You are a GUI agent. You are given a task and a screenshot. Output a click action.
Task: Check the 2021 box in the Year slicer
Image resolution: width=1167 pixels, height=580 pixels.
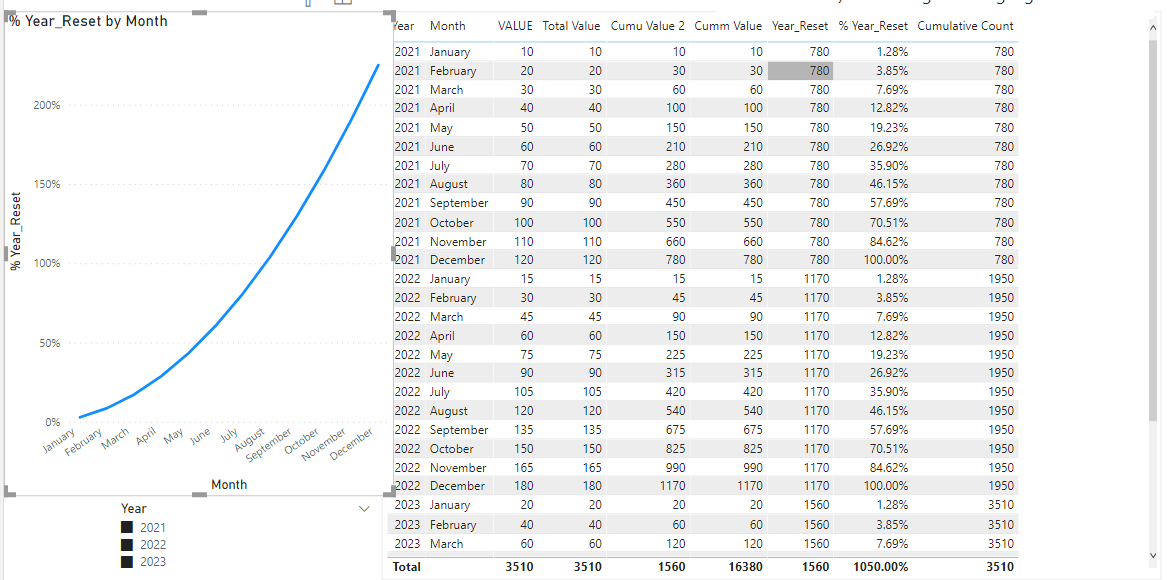[127, 527]
